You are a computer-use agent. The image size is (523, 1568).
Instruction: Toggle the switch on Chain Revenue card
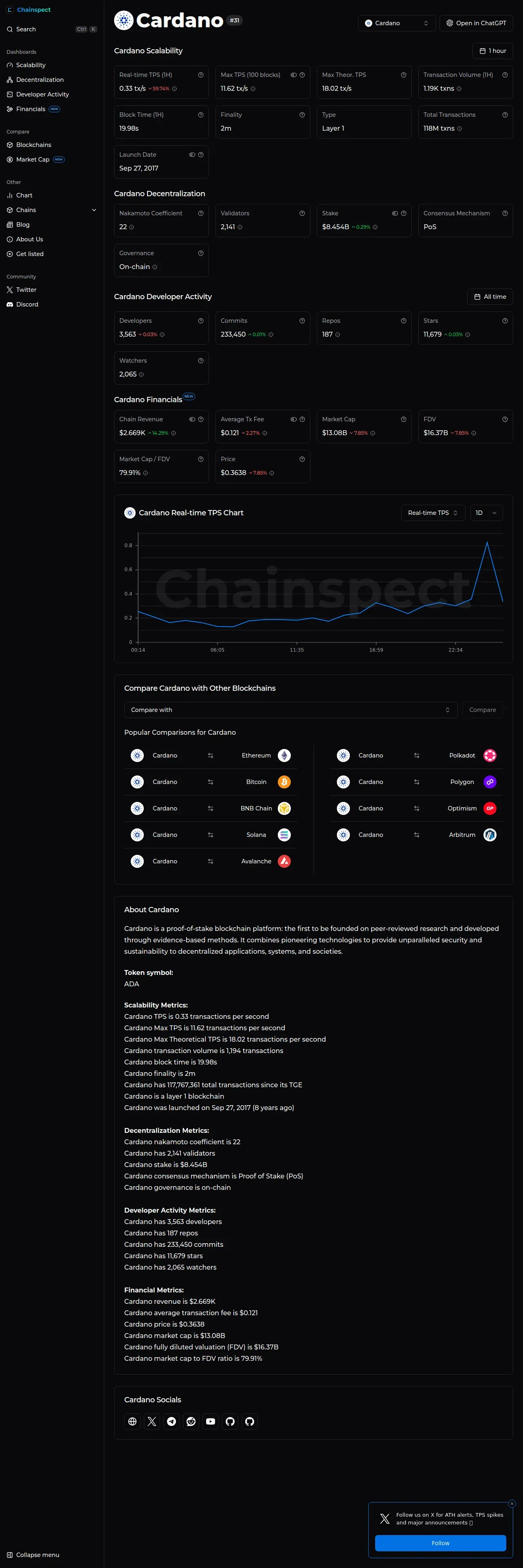(192, 419)
